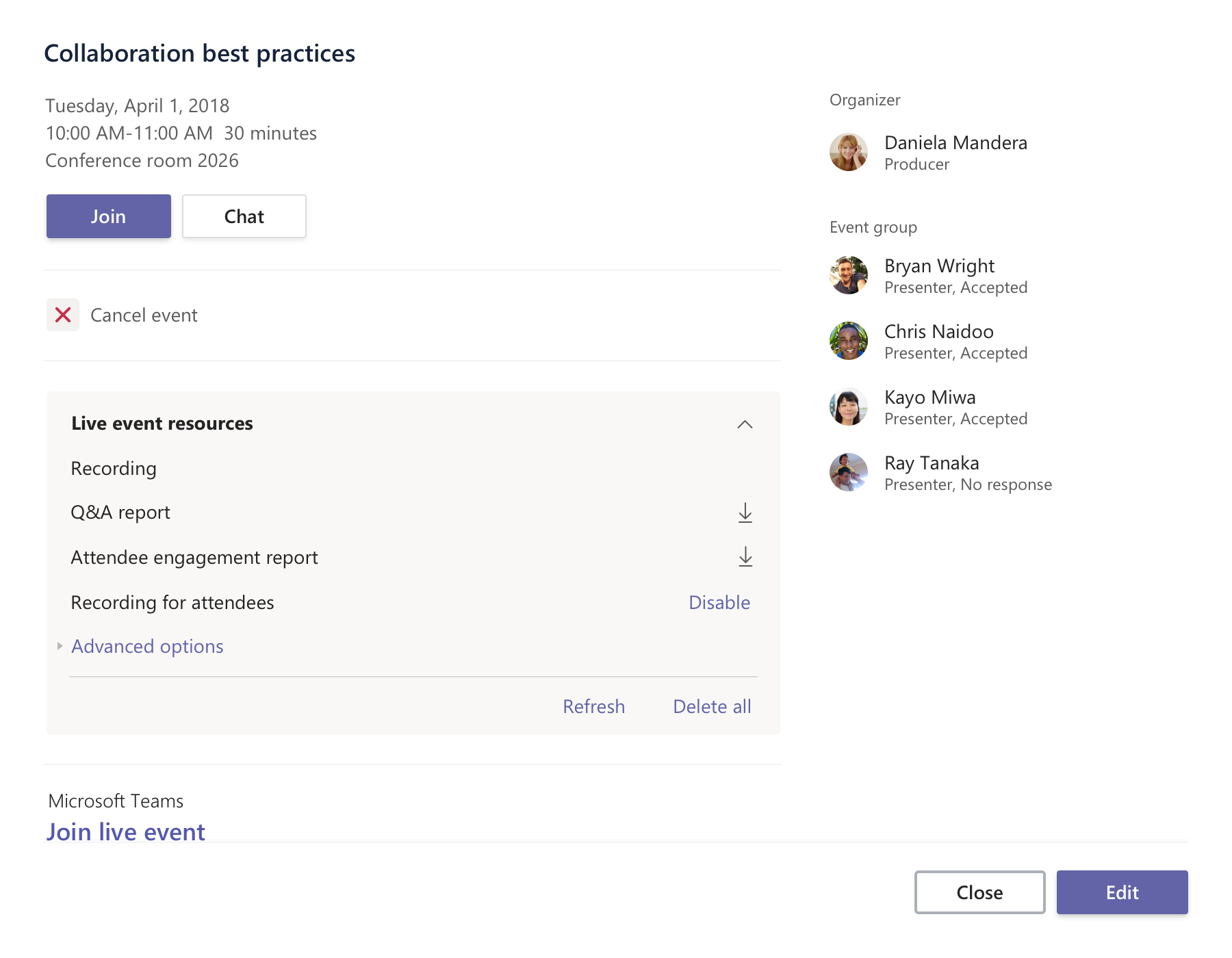Image resolution: width=1232 pixels, height=958 pixels.
Task: Download the Attendee engagement report
Action: (x=745, y=557)
